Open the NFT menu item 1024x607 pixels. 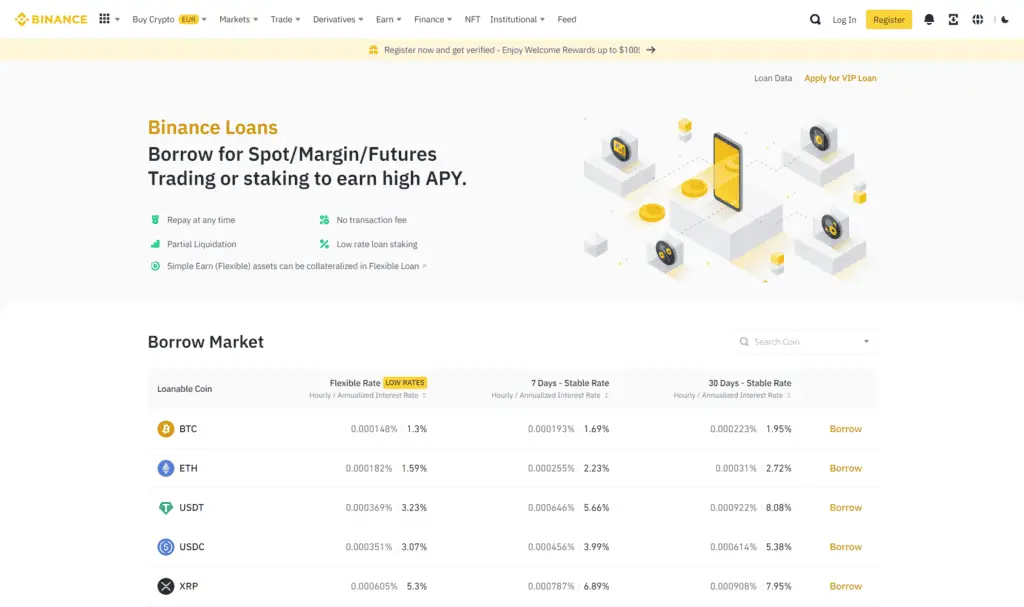coord(472,19)
